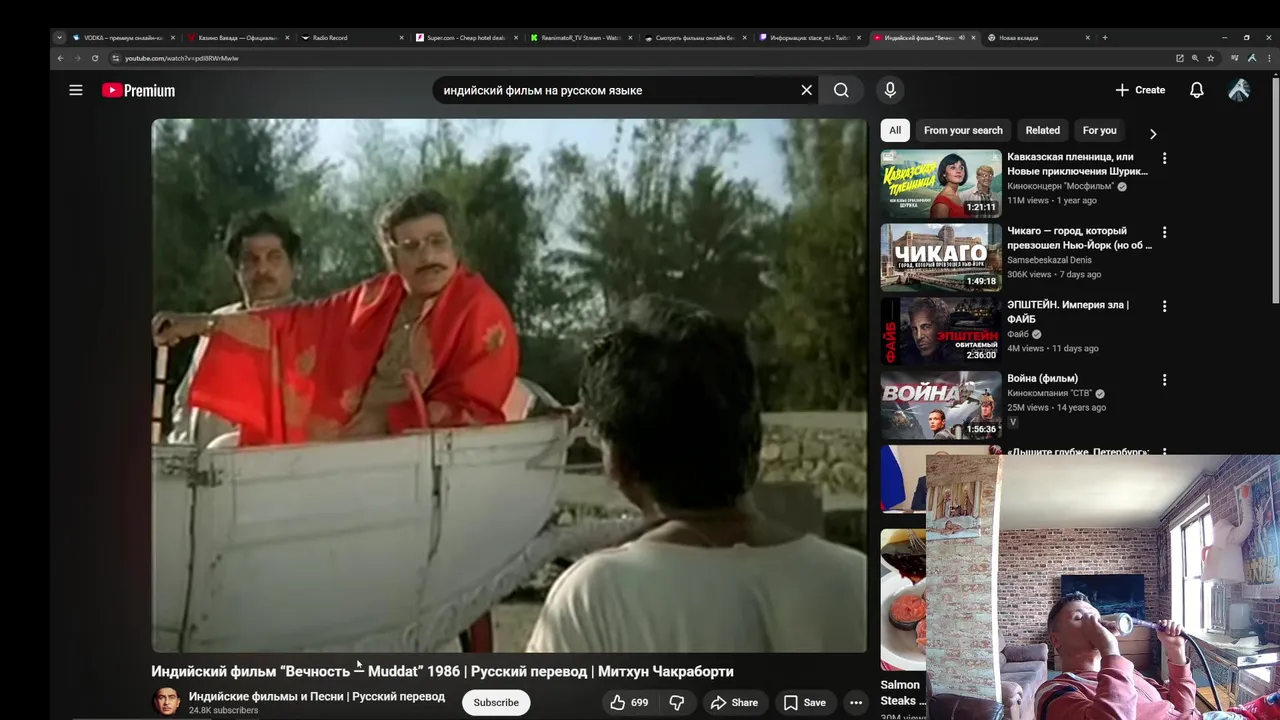Like the video with thumbs up
The width and height of the screenshot is (1280, 720).
pyautogui.click(x=629, y=703)
